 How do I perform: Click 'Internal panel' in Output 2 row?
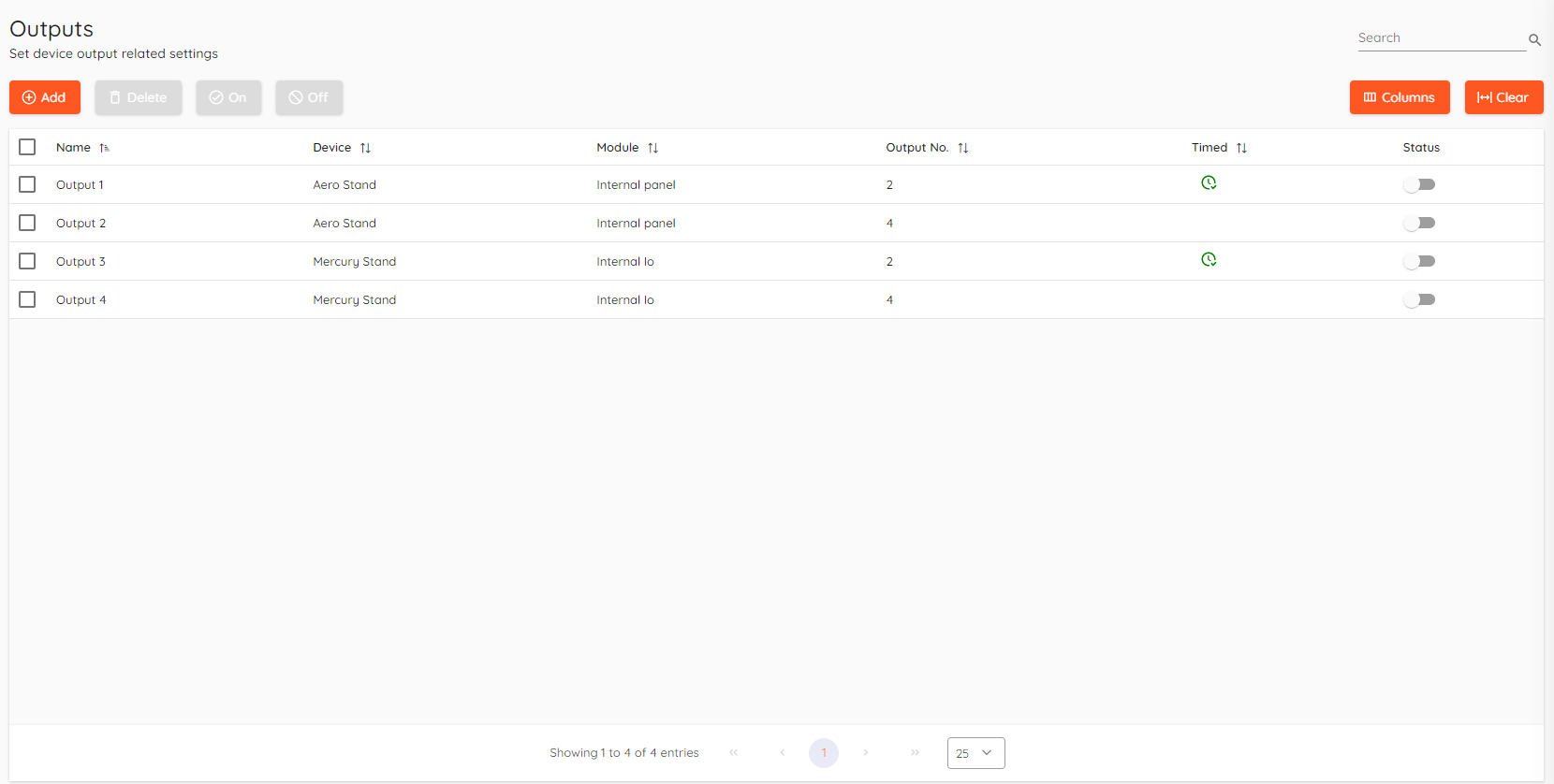[x=636, y=224]
